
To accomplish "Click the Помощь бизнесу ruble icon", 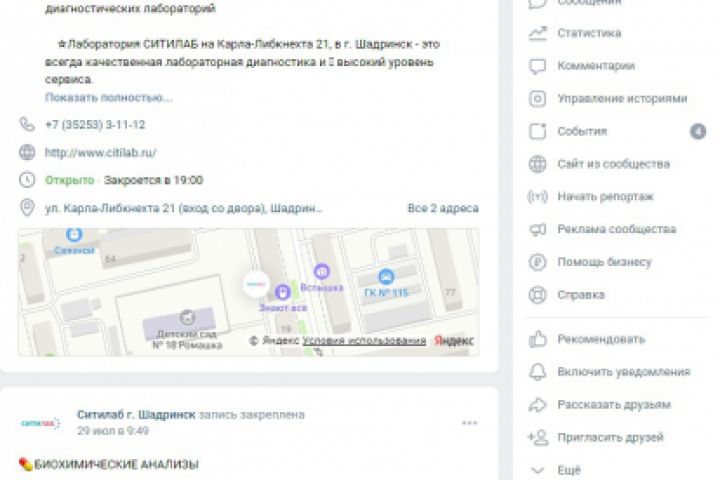I will click(x=537, y=262).
